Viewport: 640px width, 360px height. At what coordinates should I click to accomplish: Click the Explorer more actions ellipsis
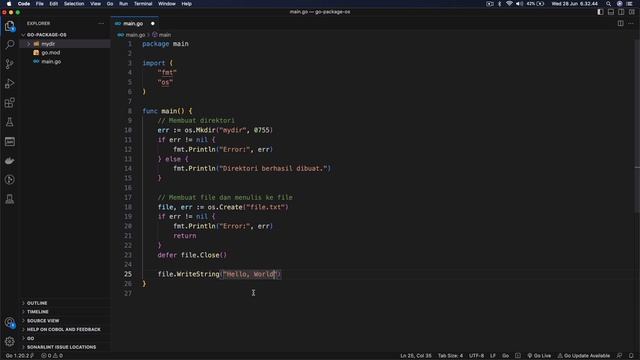[101, 24]
